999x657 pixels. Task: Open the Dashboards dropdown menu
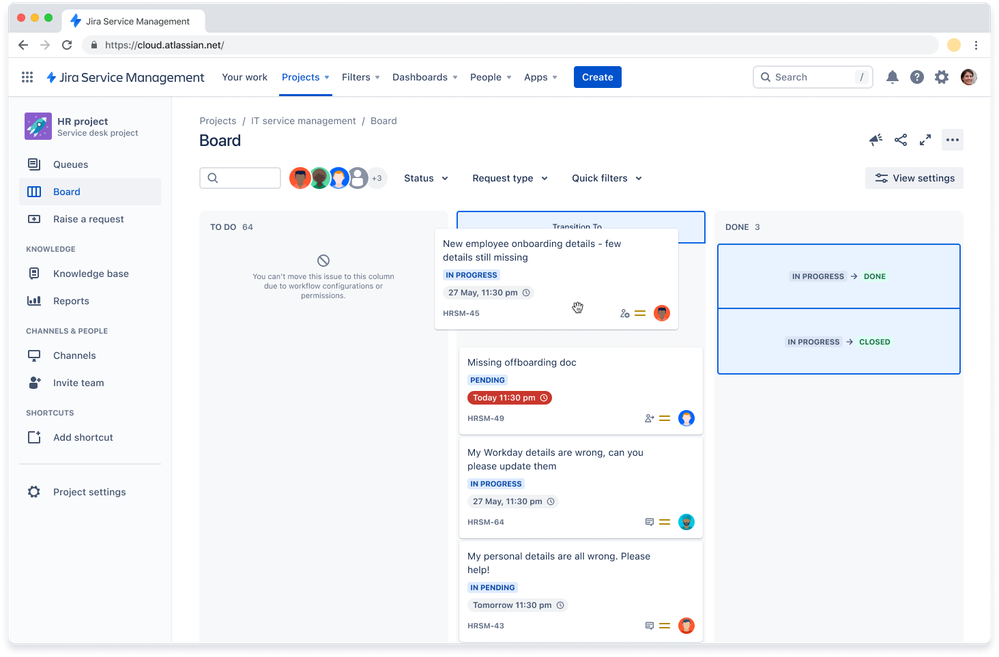coord(425,77)
